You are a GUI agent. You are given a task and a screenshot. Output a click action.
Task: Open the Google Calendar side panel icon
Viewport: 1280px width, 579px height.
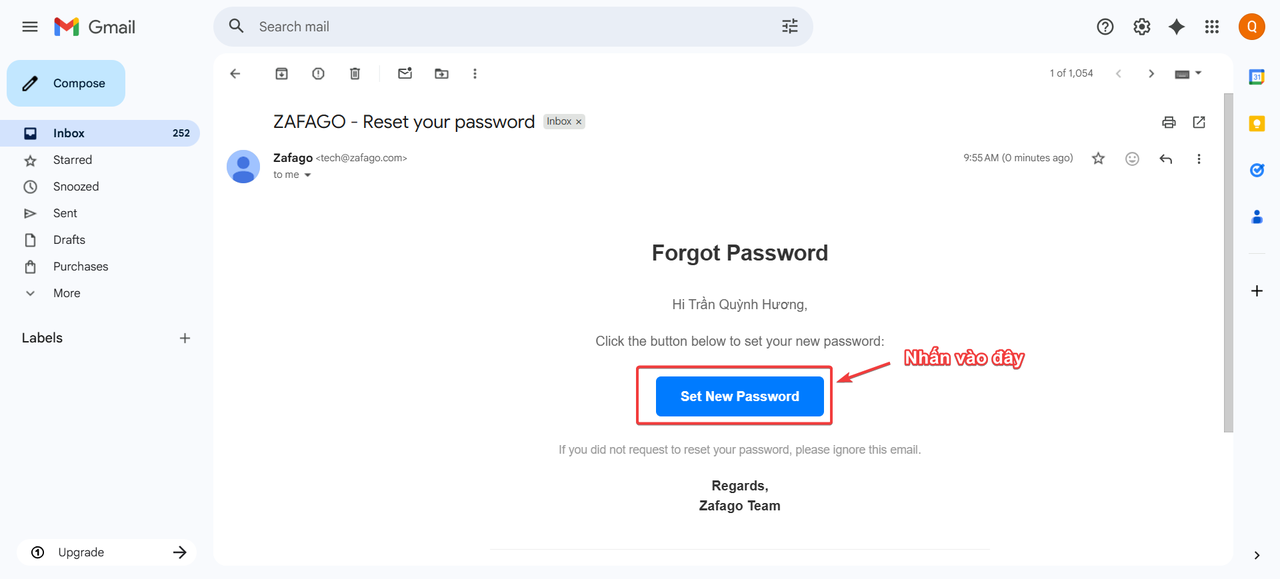point(1257,77)
